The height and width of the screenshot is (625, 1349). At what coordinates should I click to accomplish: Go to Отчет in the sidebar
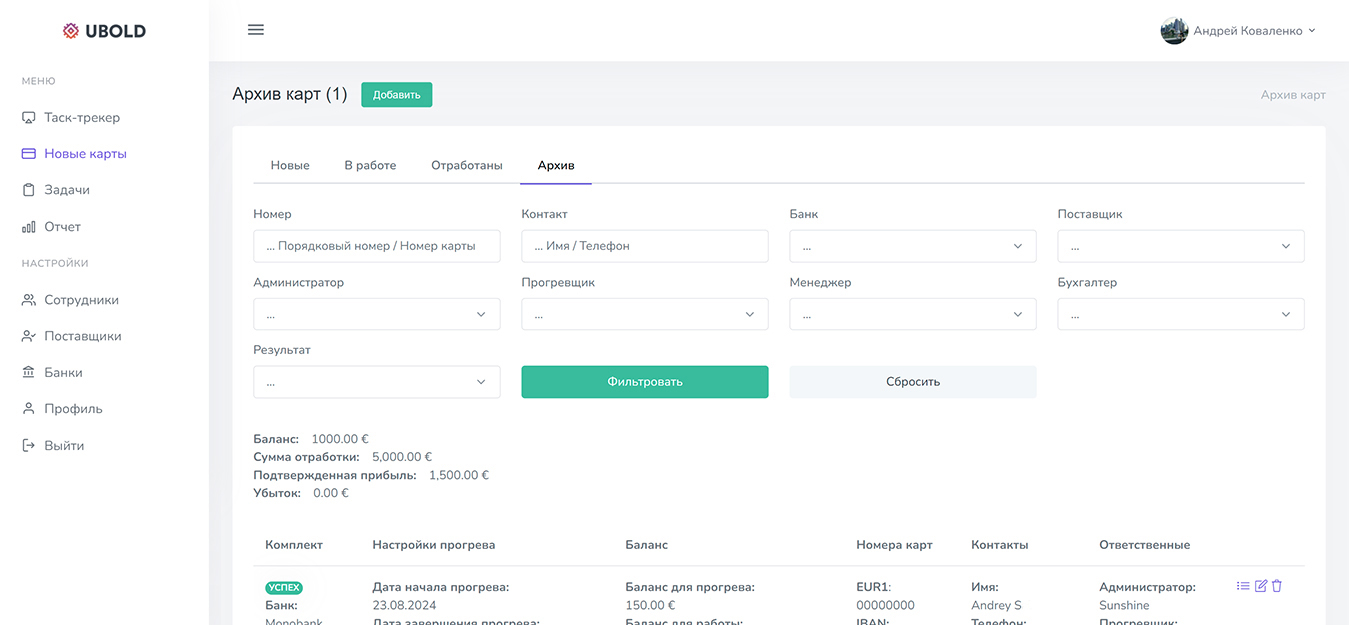click(x=62, y=227)
